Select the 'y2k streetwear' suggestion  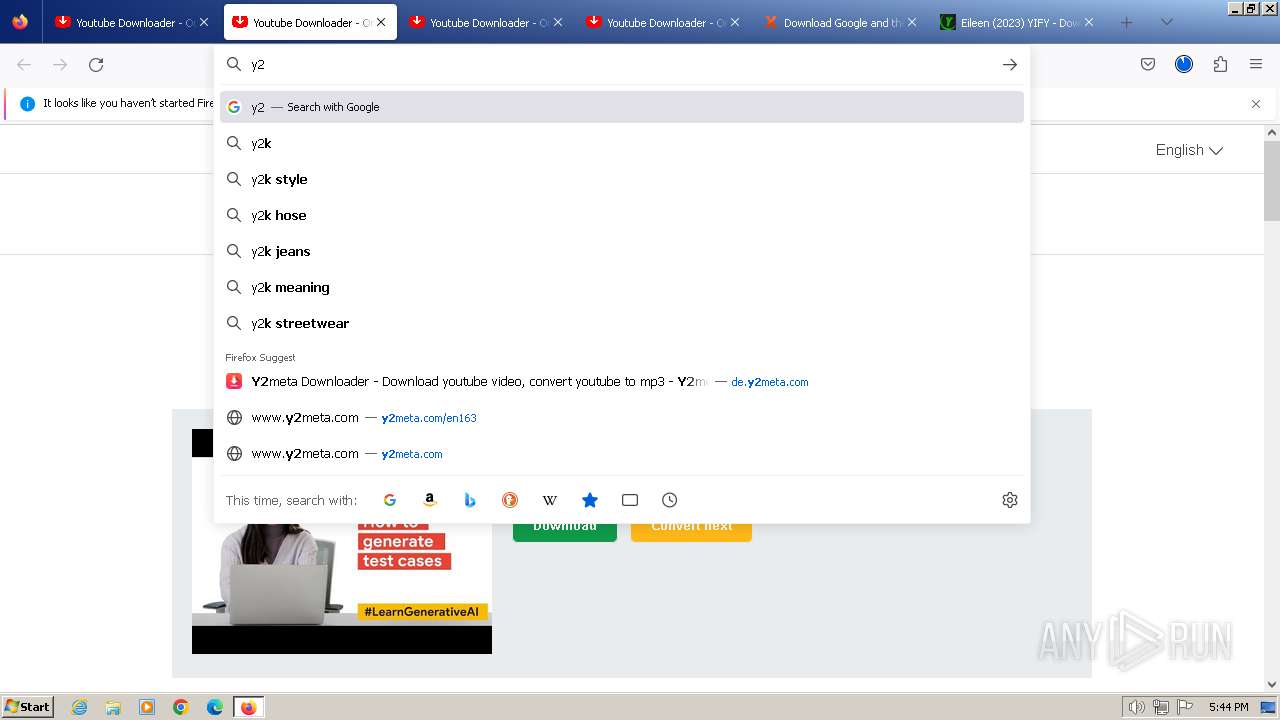622,323
